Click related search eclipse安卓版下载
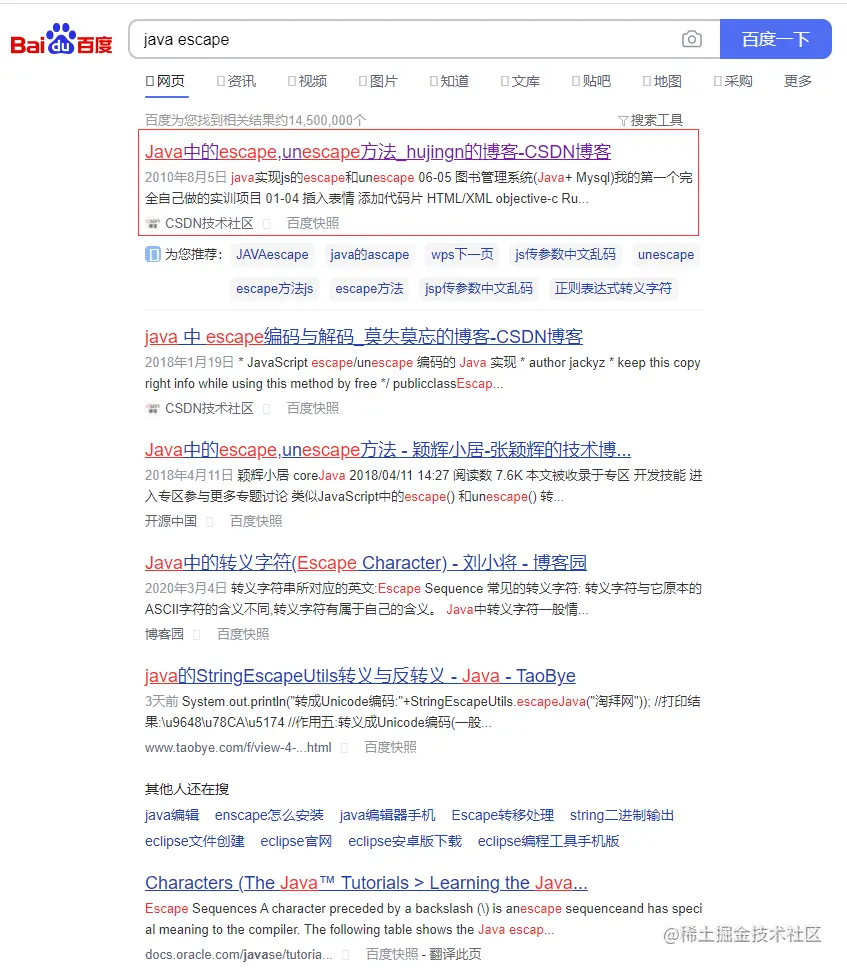This screenshot has height=970, width=847. point(405,841)
